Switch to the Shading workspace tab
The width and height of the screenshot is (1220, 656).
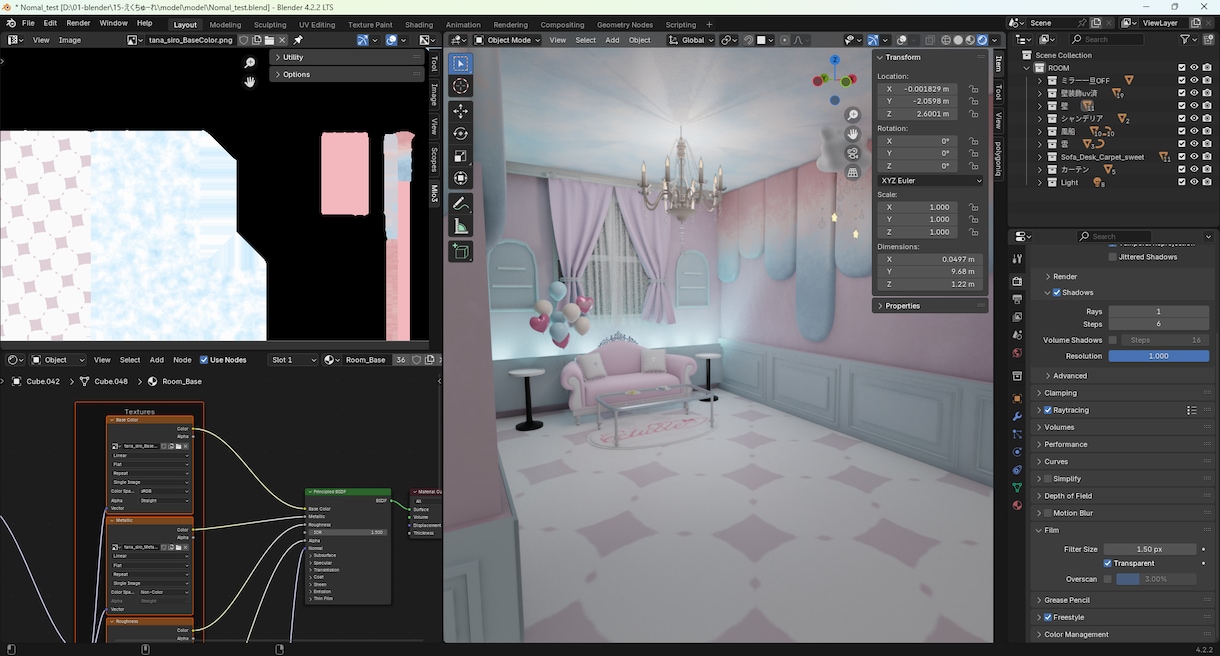pos(419,24)
